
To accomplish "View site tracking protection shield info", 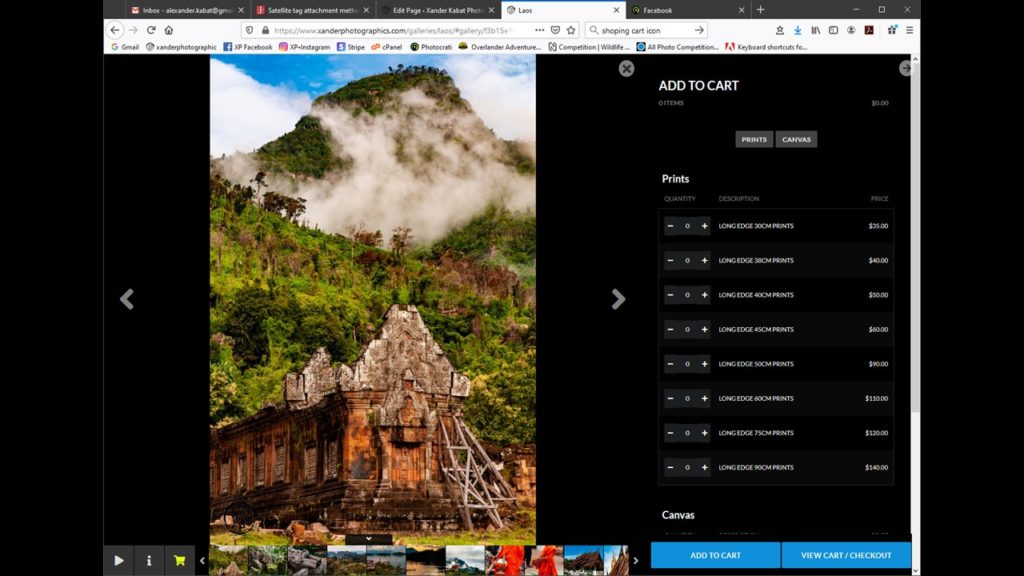I will (x=249, y=30).
